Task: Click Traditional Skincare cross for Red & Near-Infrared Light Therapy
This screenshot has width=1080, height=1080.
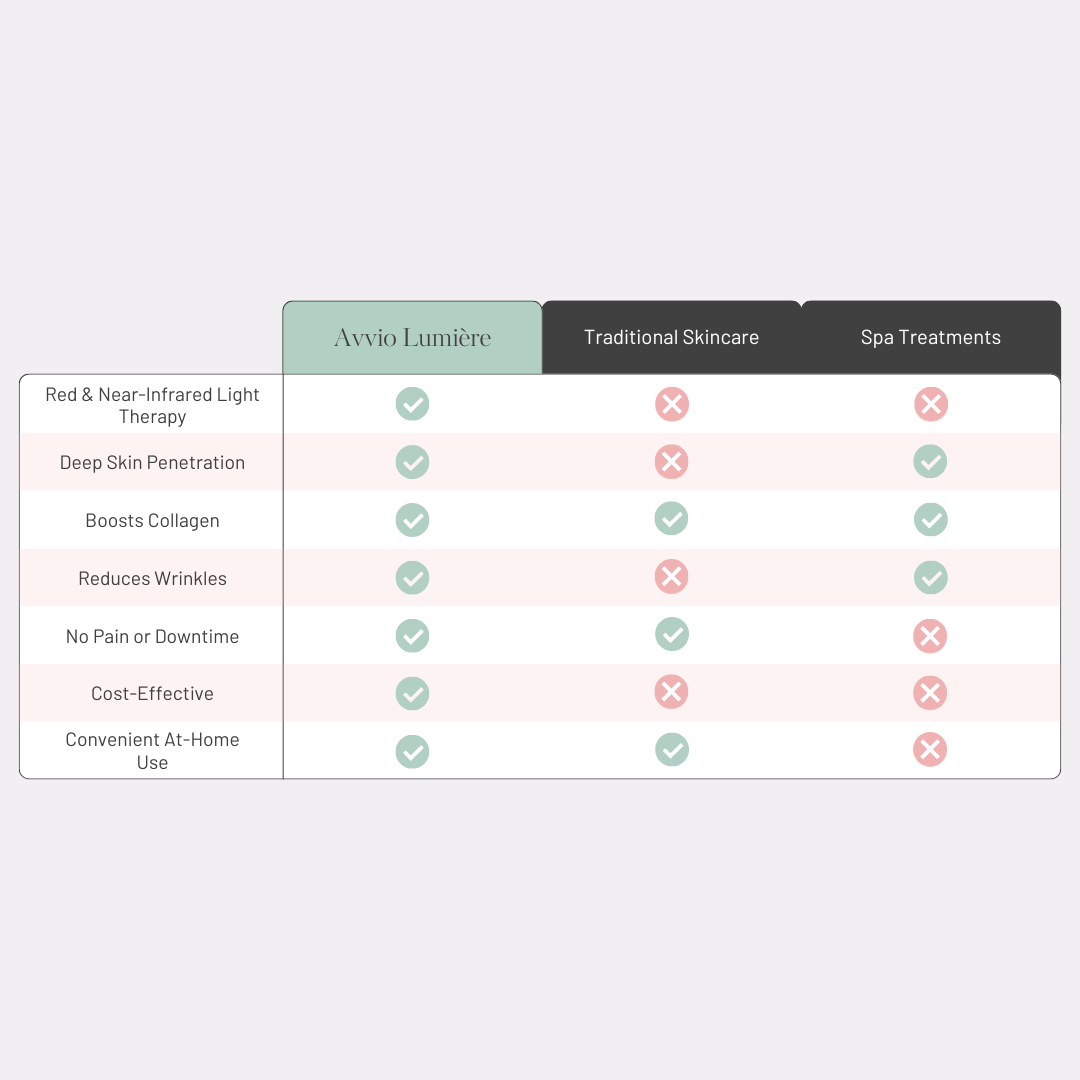Action: pyautogui.click(x=671, y=405)
